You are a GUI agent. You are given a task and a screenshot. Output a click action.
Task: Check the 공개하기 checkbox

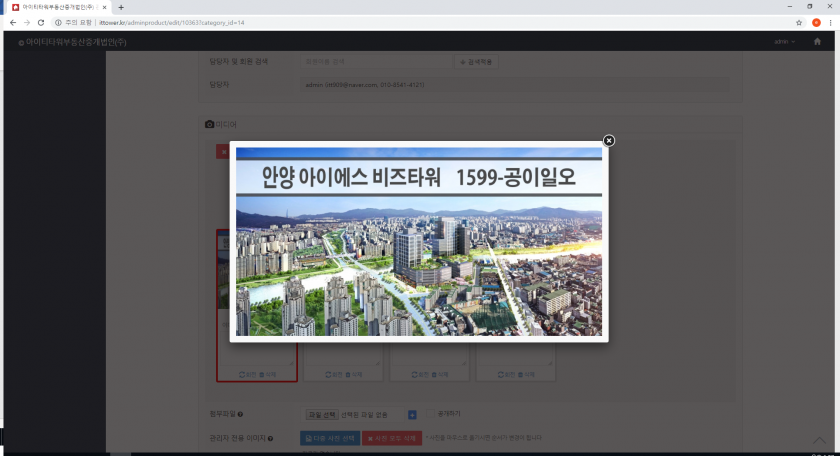coord(430,413)
